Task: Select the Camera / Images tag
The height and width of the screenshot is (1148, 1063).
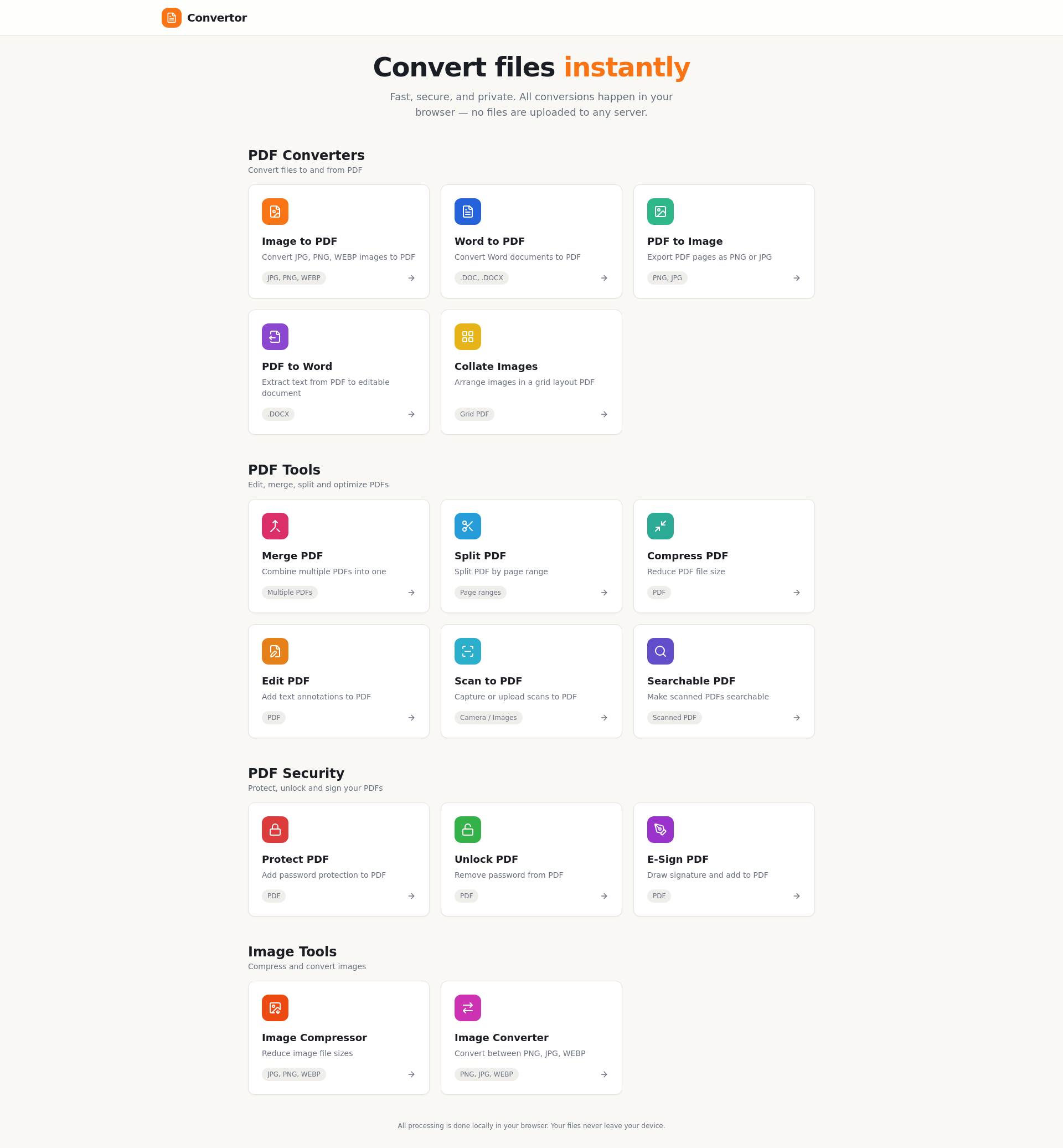Action: point(488,718)
